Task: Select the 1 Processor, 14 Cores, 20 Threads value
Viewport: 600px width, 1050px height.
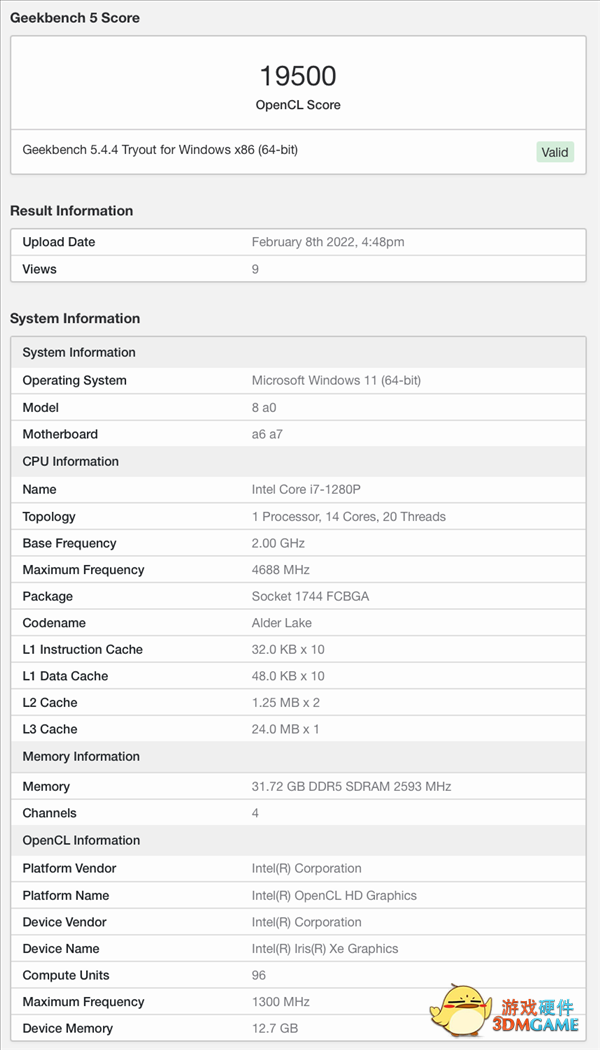Action: click(349, 517)
